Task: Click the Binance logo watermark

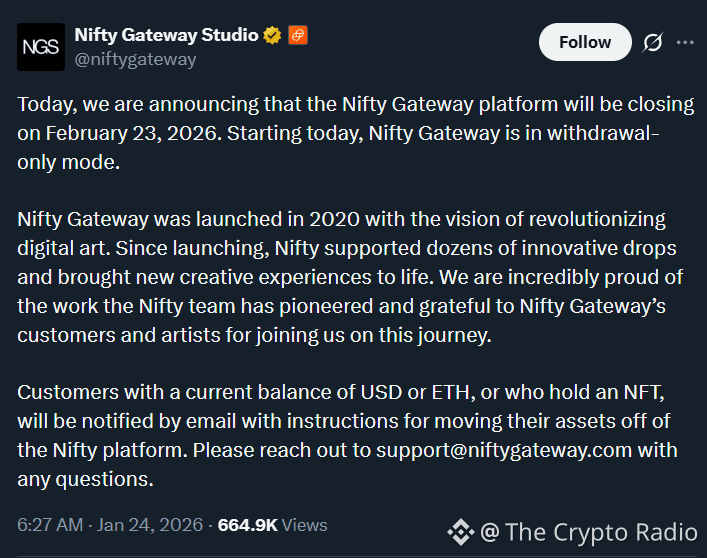Action: pos(460,531)
